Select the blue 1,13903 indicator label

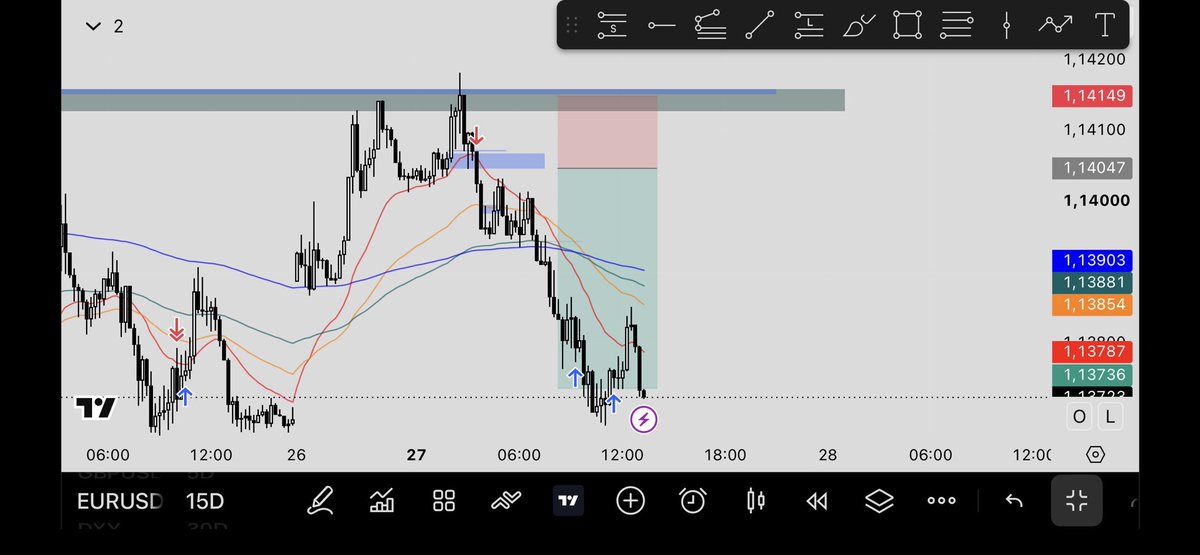[1092, 260]
